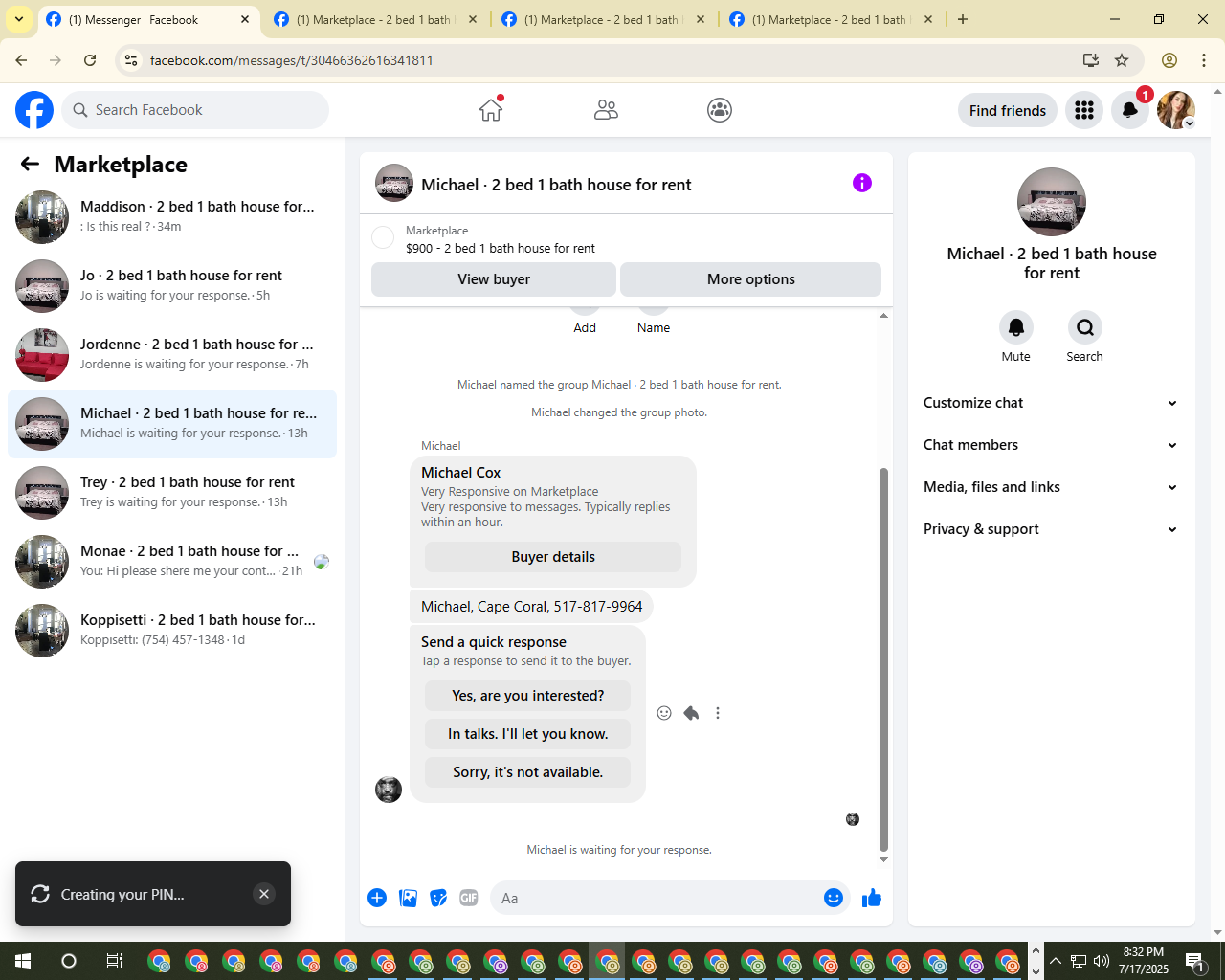
Task: Open Jordenne's conversation
Action: coord(172,355)
